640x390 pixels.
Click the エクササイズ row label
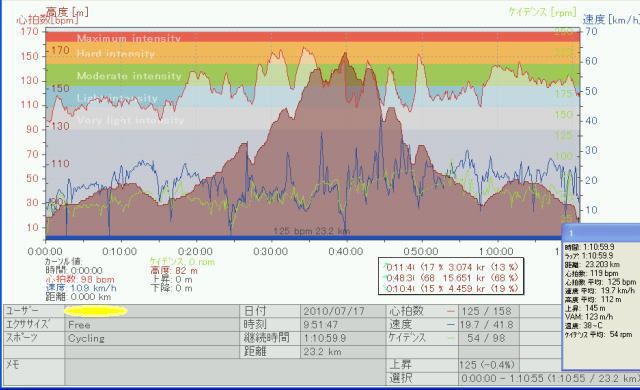click(x=27, y=325)
